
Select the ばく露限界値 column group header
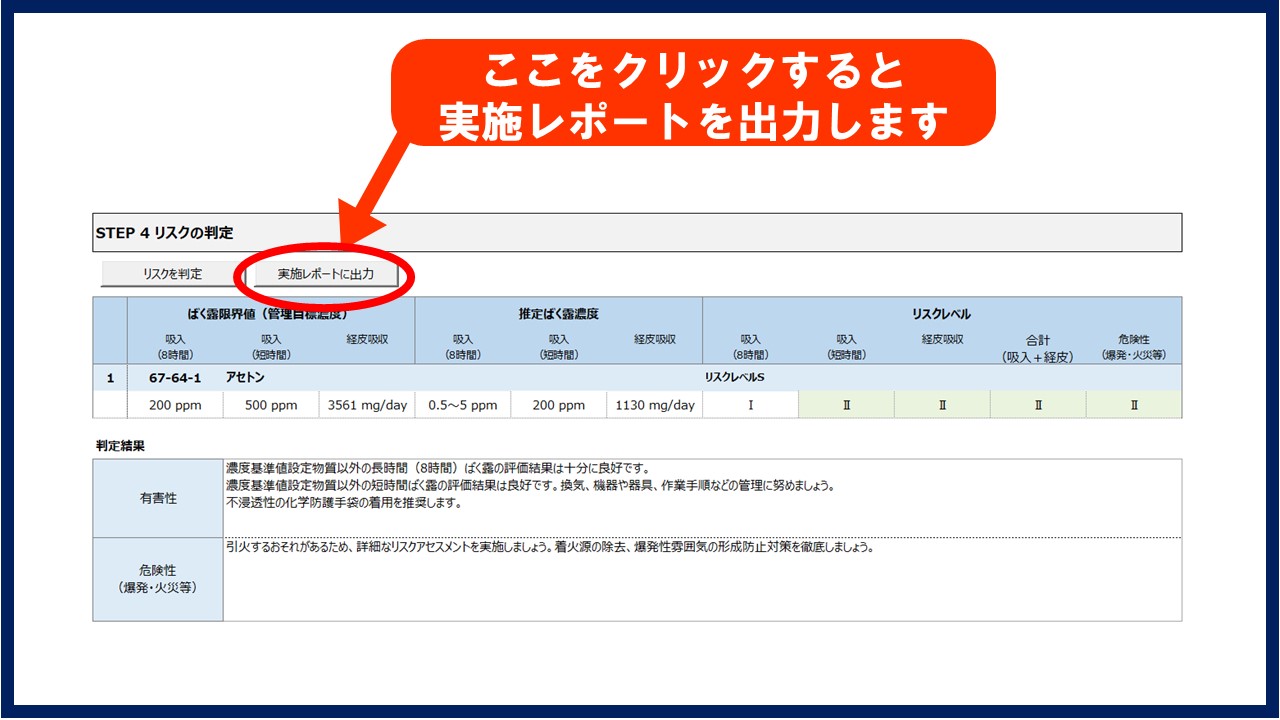(270, 314)
